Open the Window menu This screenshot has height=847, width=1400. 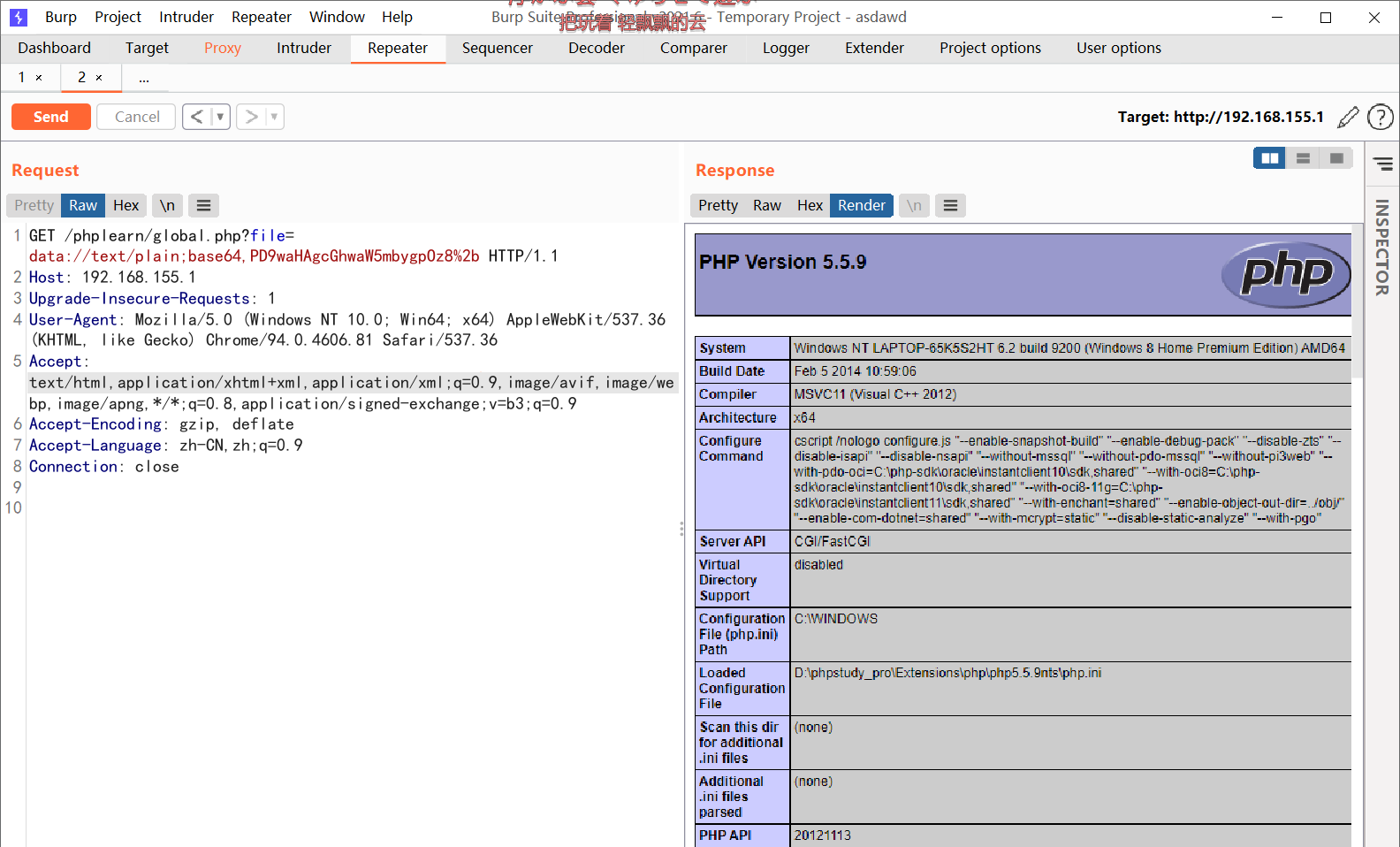coord(337,17)
